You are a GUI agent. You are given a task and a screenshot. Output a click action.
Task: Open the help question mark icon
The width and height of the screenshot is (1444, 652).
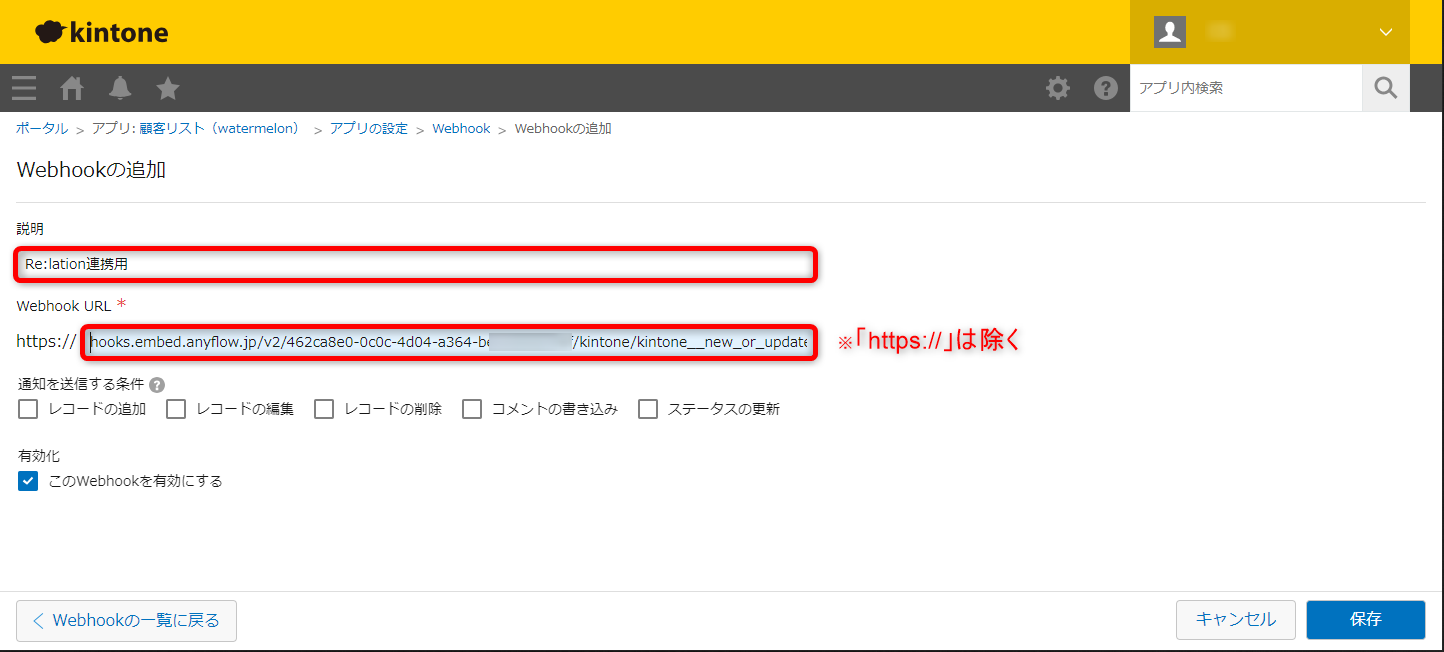[x=1105, y=88]
